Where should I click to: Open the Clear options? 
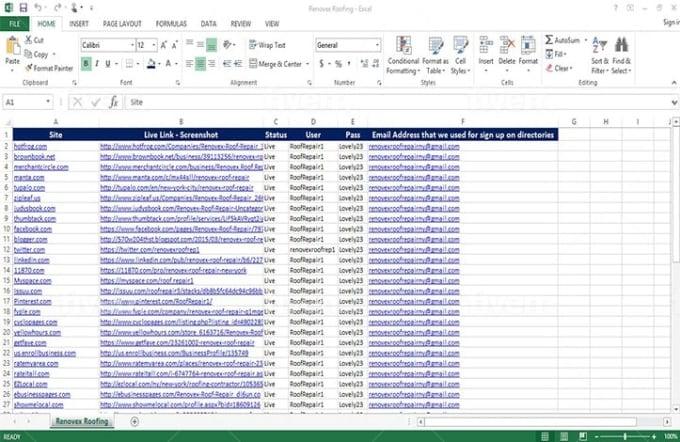click(x=559, y=68)
